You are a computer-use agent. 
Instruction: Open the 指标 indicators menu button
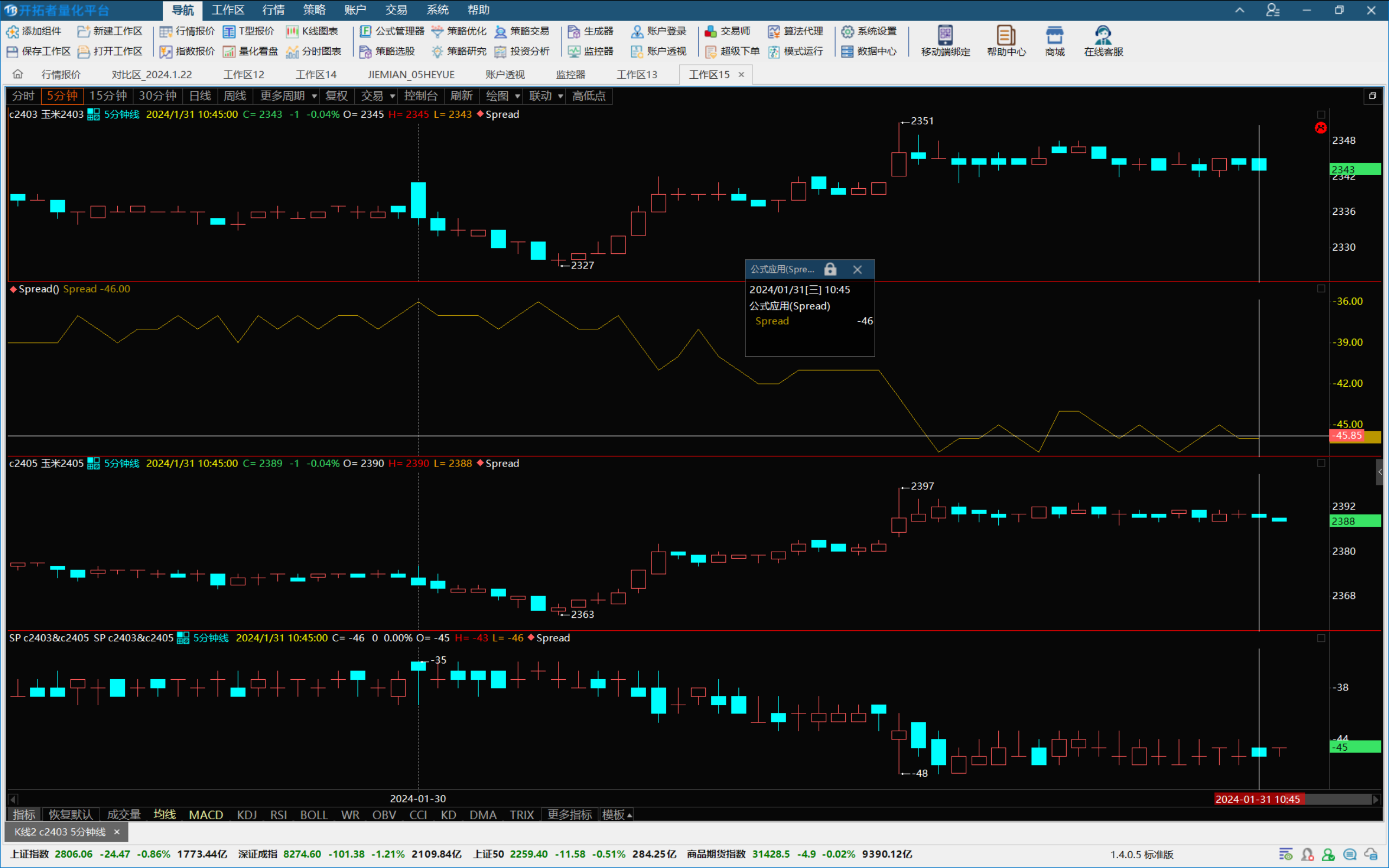tap(24, 815)
